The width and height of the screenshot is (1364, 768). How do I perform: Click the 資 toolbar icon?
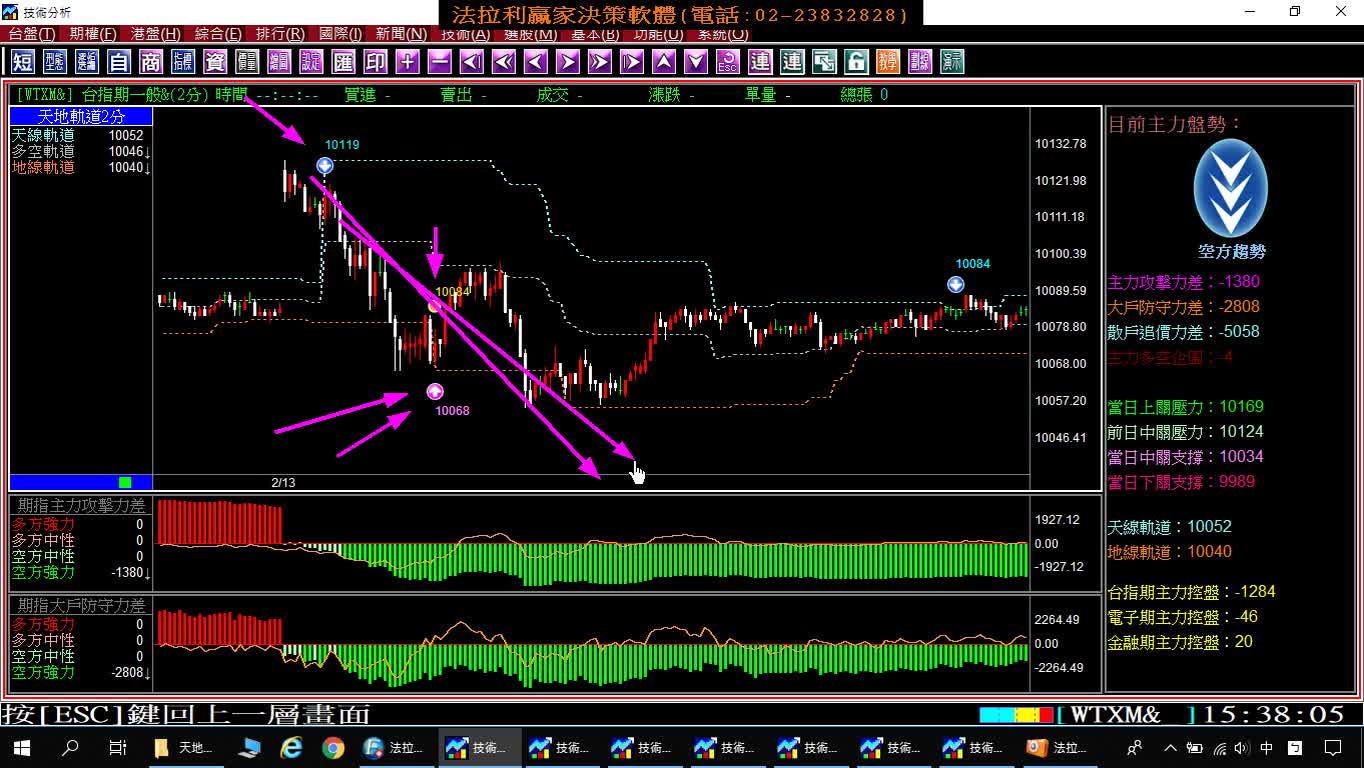(215, 62)
